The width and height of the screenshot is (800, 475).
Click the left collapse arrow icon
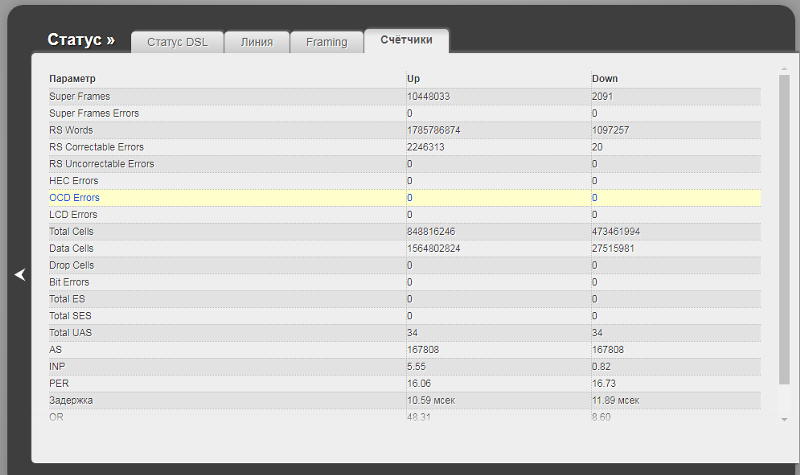pos(19,275)
